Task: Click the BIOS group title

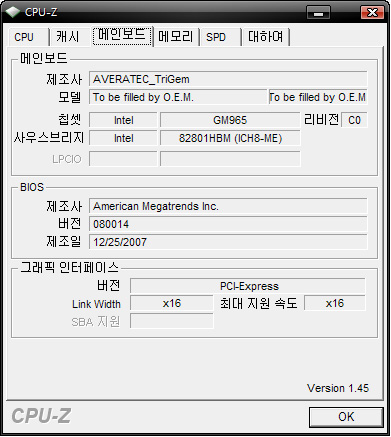Action: click(32, 187)
